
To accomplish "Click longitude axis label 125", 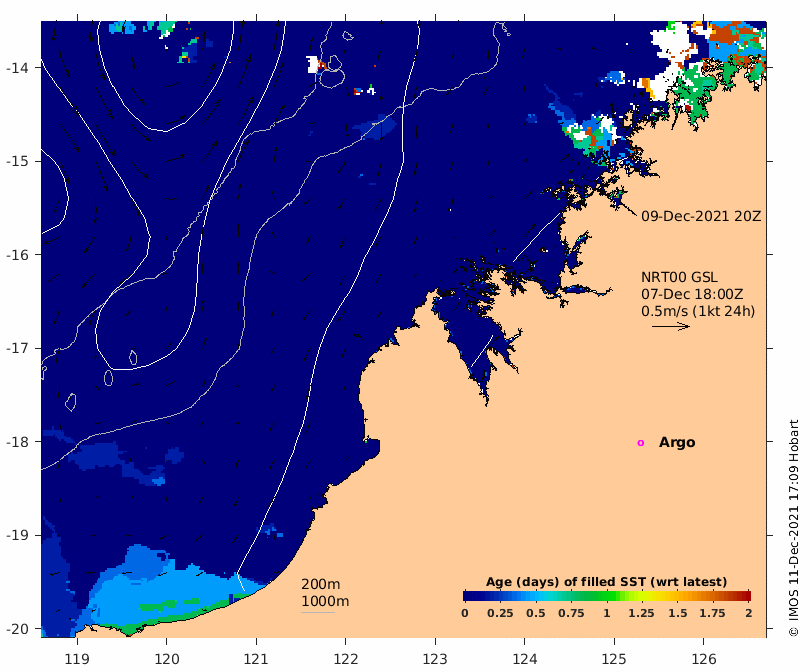I will pyautogui.click(x=614, y=659).
